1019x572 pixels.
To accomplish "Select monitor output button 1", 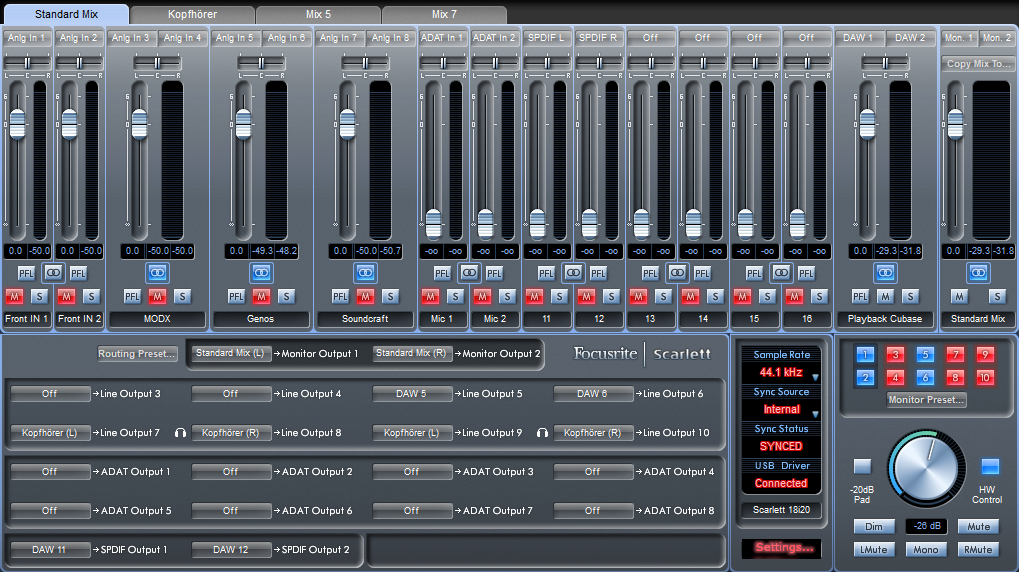I will (866, 354).
